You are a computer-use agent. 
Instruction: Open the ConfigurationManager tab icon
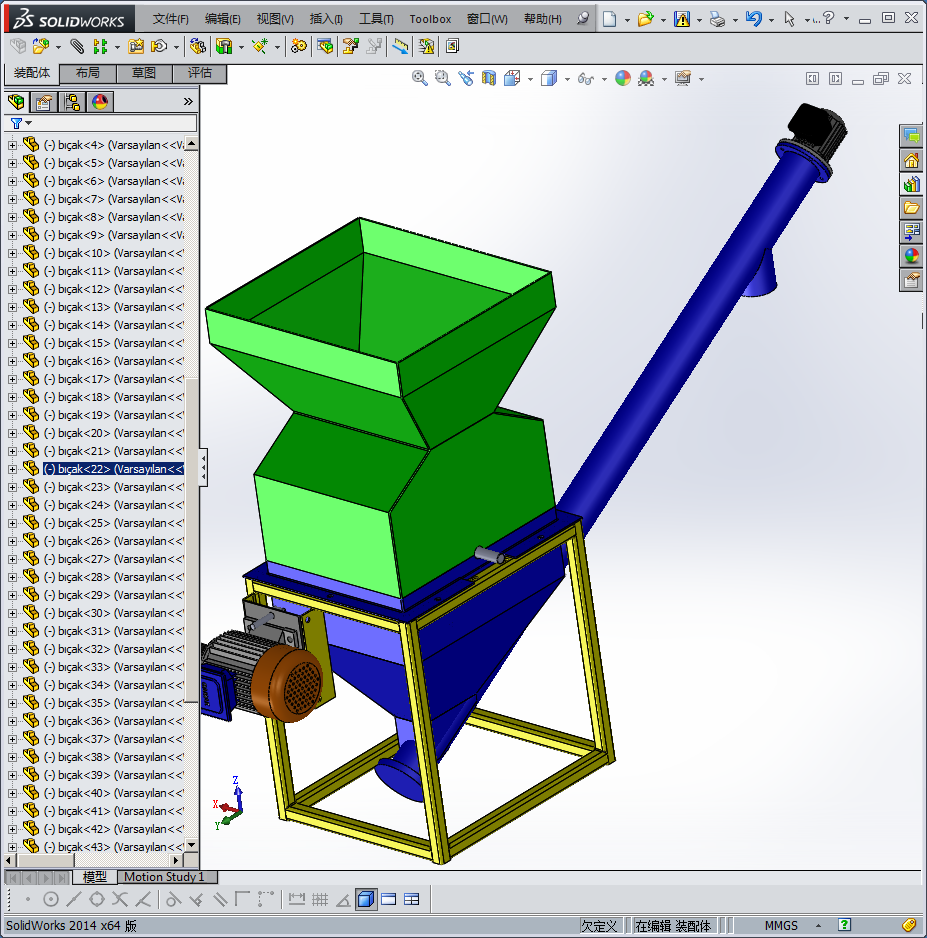[72, 102]
